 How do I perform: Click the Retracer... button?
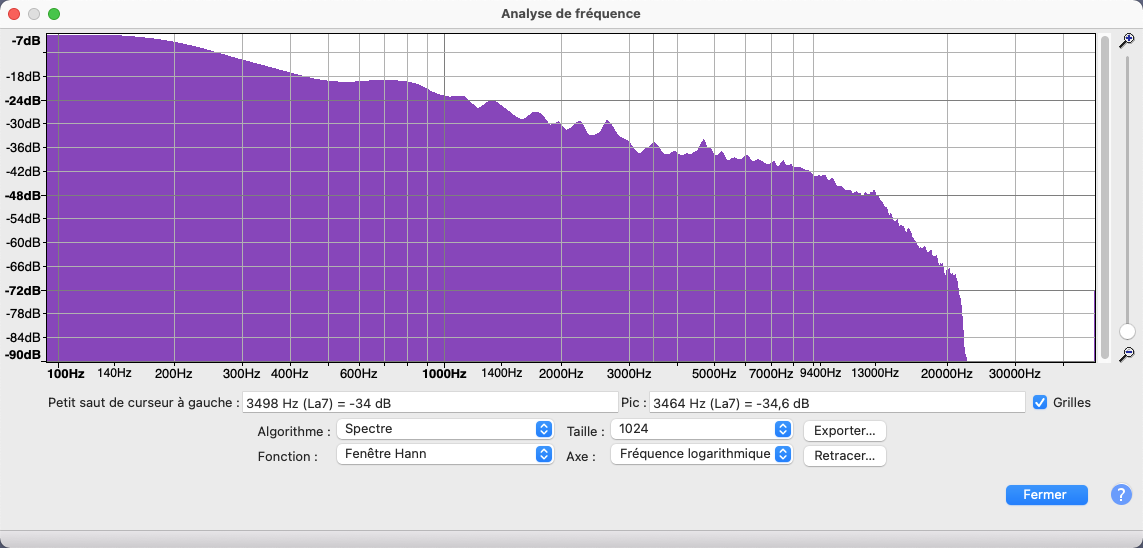coord(844,455)
